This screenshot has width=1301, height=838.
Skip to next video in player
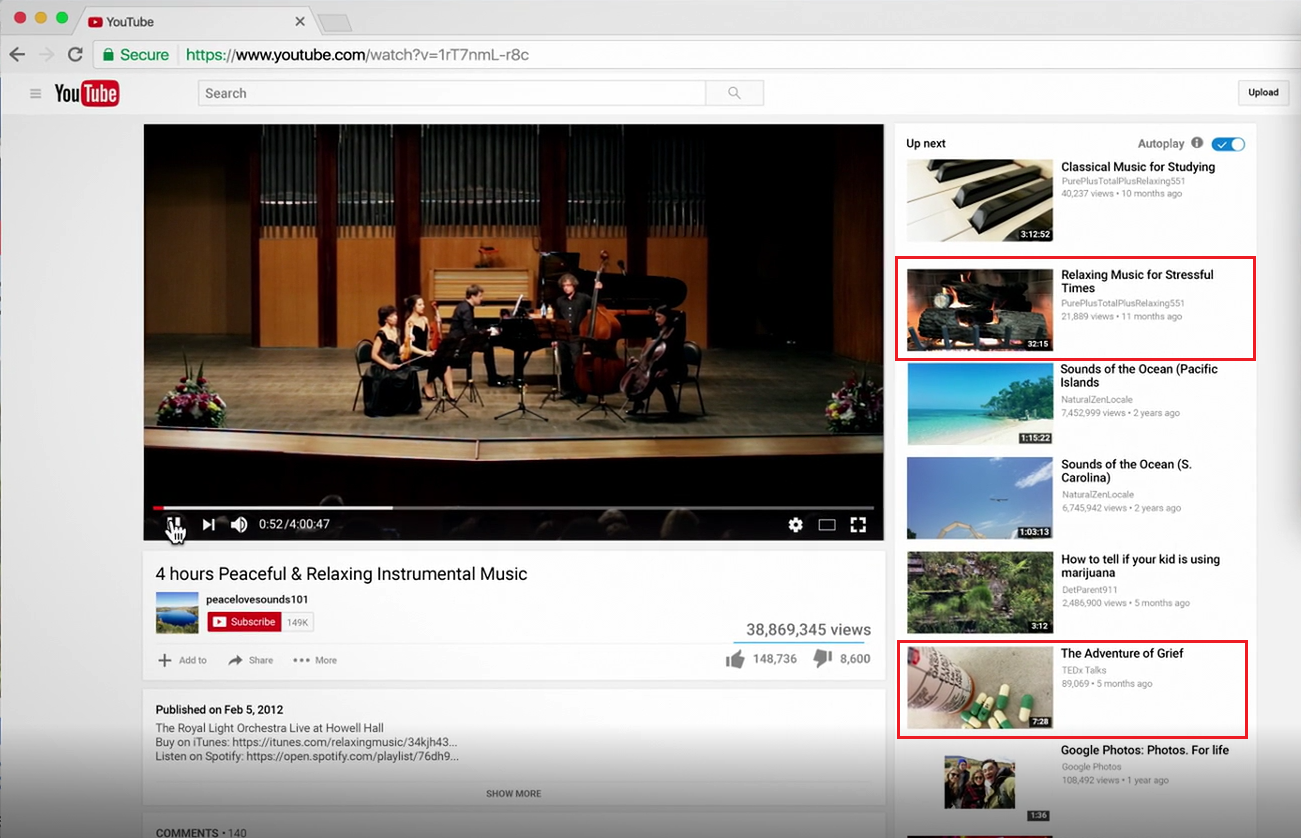208,525
